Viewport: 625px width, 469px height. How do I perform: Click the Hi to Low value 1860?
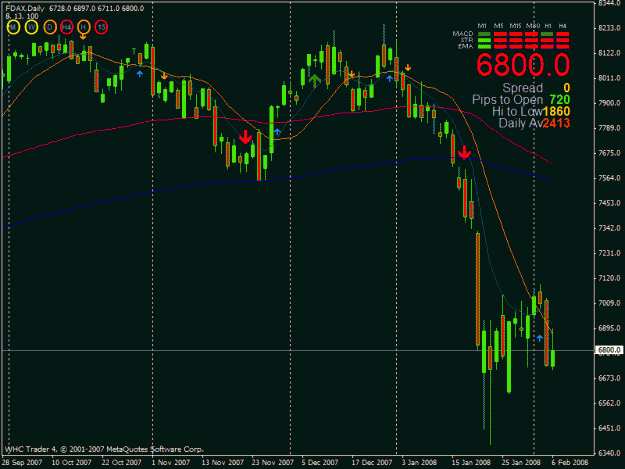(x=556, y=112)
